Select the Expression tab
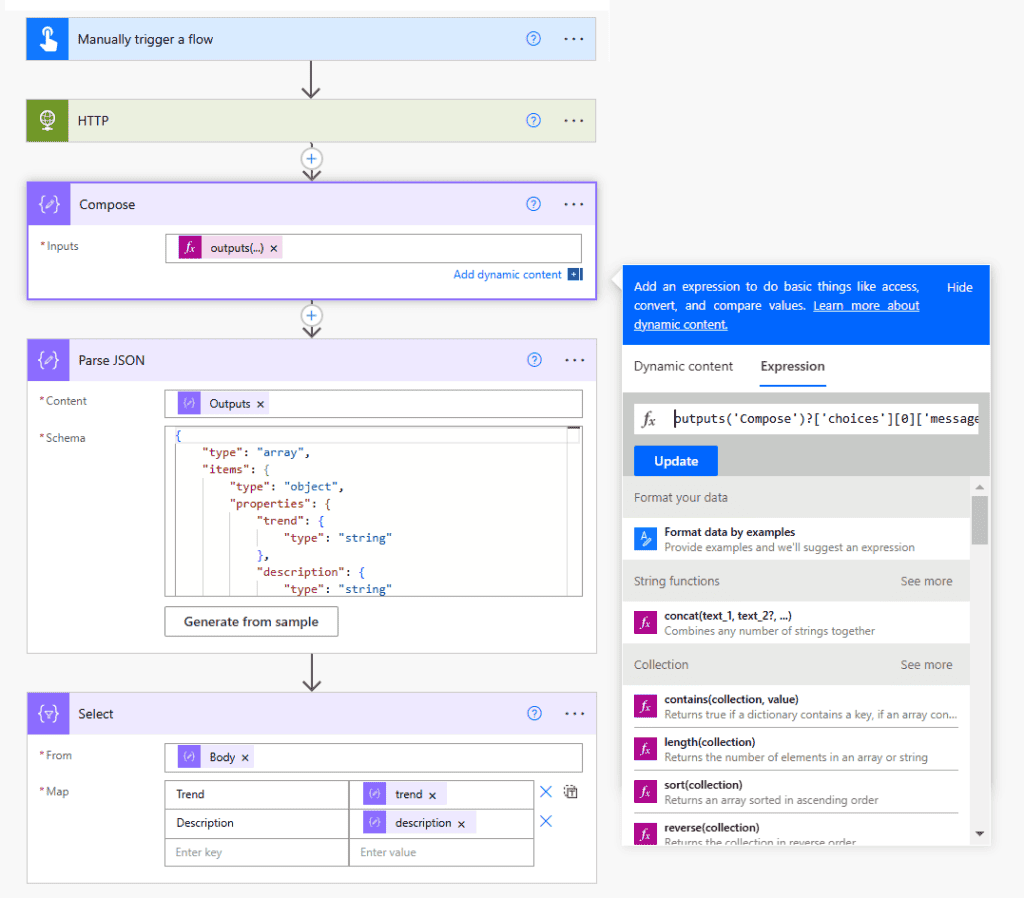The height and width of the screenshot is (898, 1024). (x=792, y=366)
